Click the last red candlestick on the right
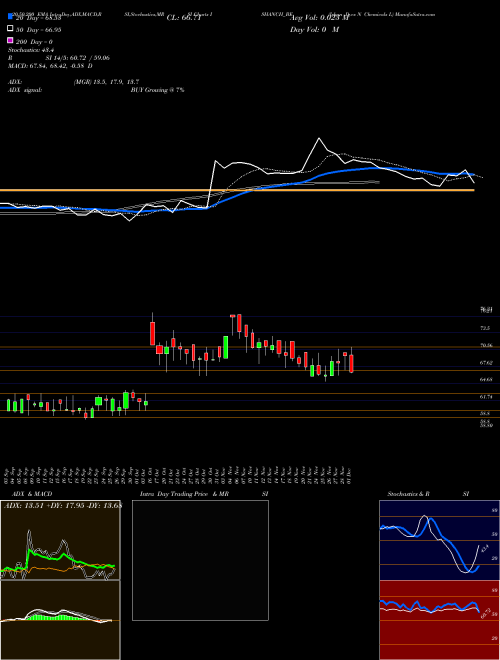500x660 pixels. (351, 363)
